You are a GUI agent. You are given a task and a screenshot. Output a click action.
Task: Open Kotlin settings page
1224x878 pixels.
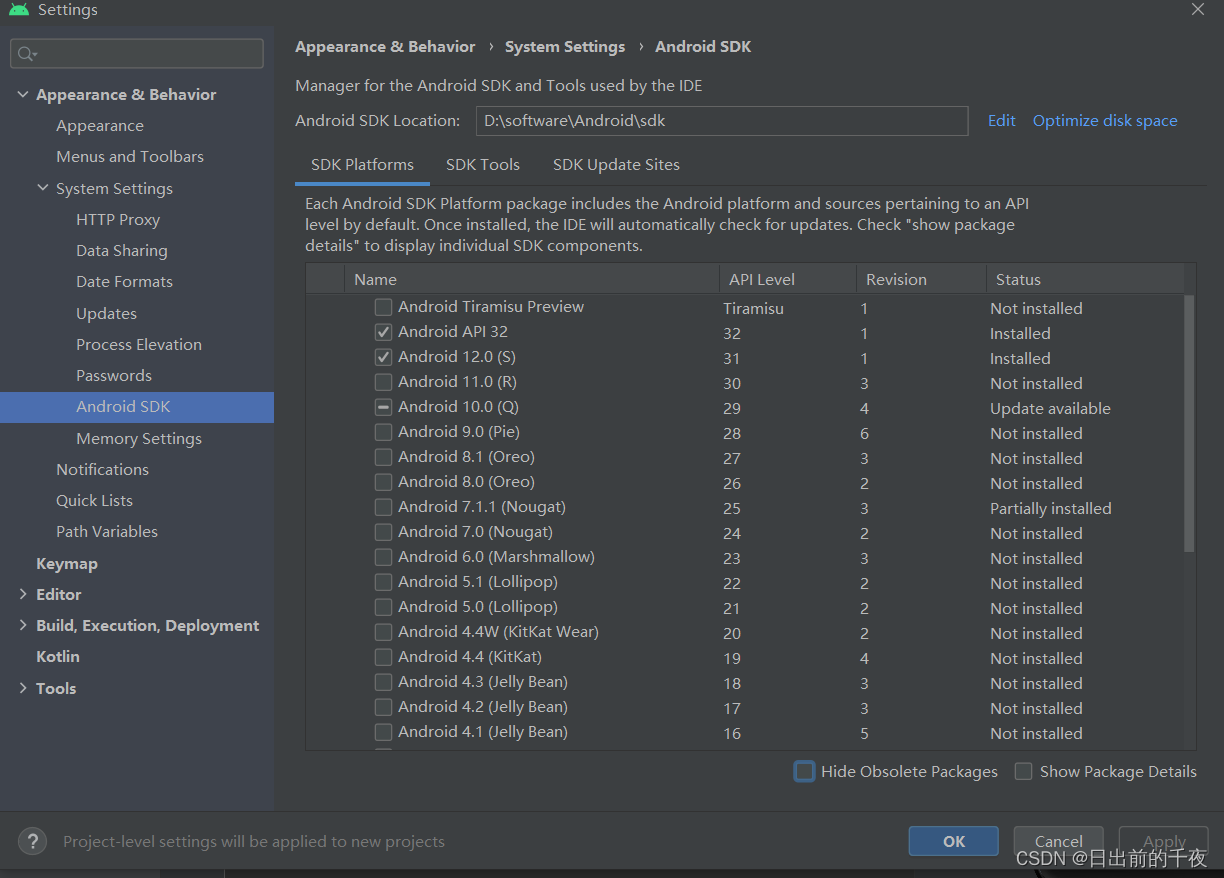58,656
